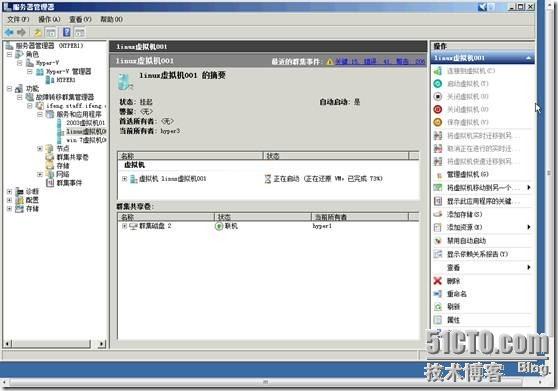Select the 服务器管理器 (HYPER1) root node
558x391 pixels.
tap(49, 46)
